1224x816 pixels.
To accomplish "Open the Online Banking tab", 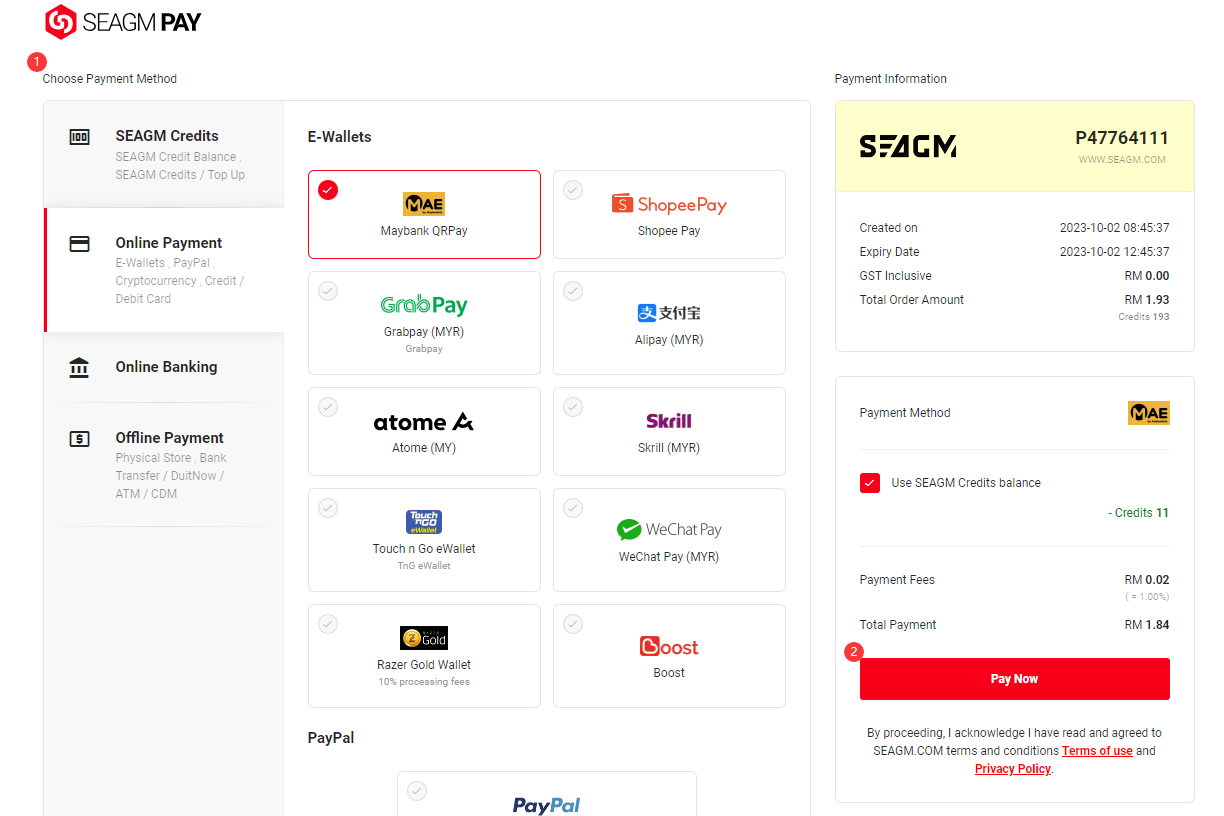I will (164, 367).
